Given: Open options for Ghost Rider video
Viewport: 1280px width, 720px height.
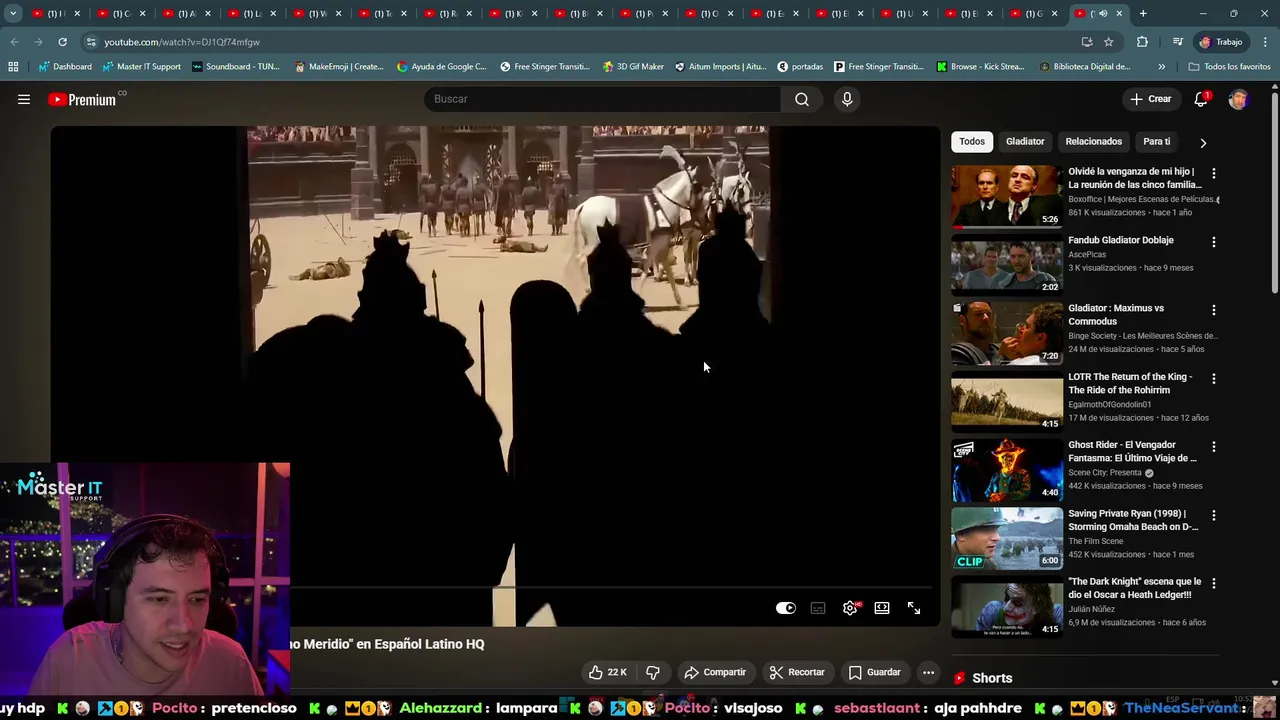Looking at the screenshot, I should [x=1214, y=447].
